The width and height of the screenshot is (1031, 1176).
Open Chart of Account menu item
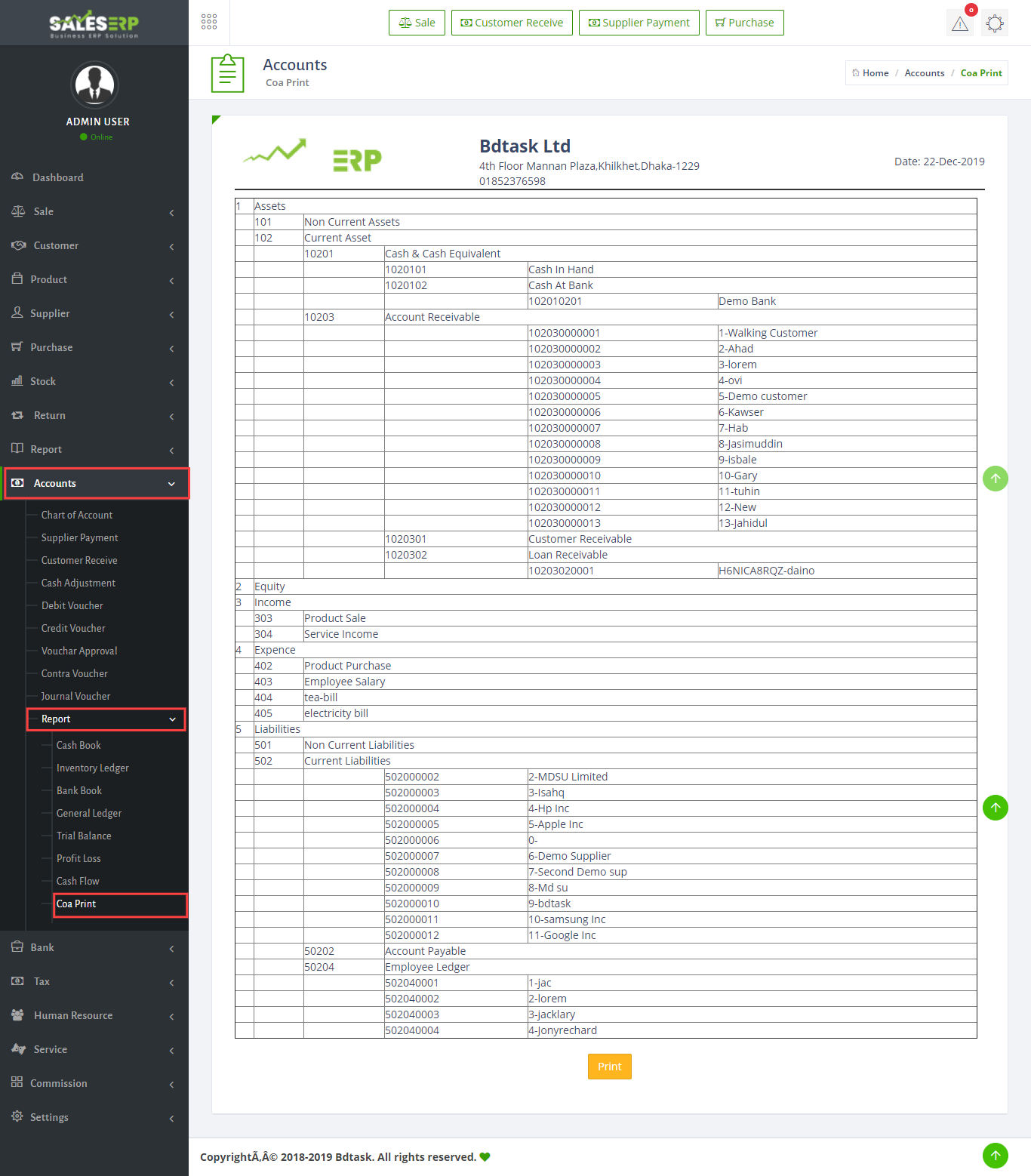click(77, 515)
